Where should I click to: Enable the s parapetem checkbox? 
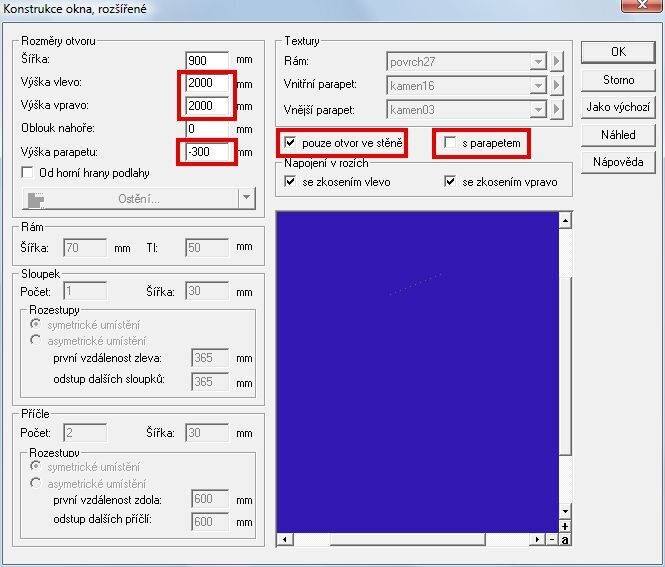[450, 142]
